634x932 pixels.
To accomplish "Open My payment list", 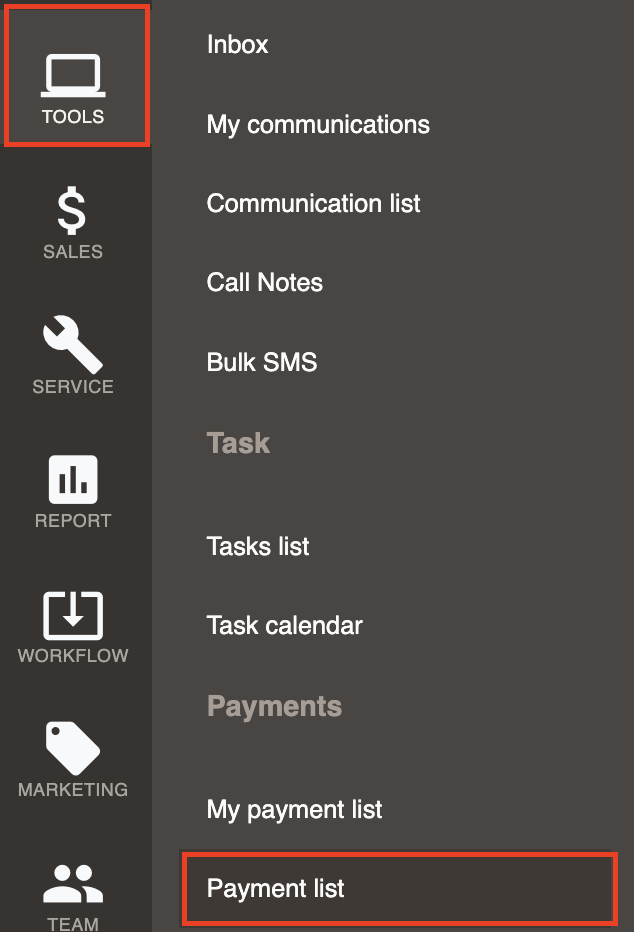I will pyautogui.click(x=294, y=810).
